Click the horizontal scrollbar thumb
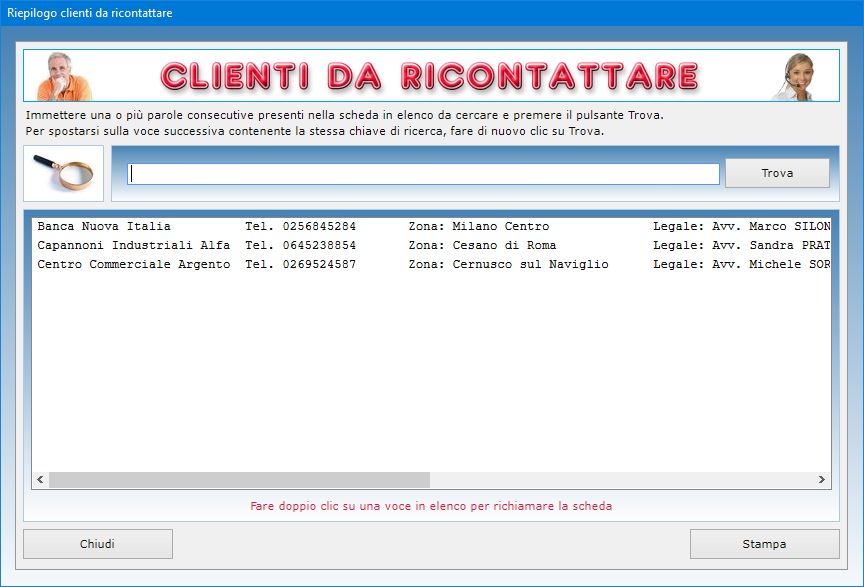864x587 pixels. tap(239, 480)
